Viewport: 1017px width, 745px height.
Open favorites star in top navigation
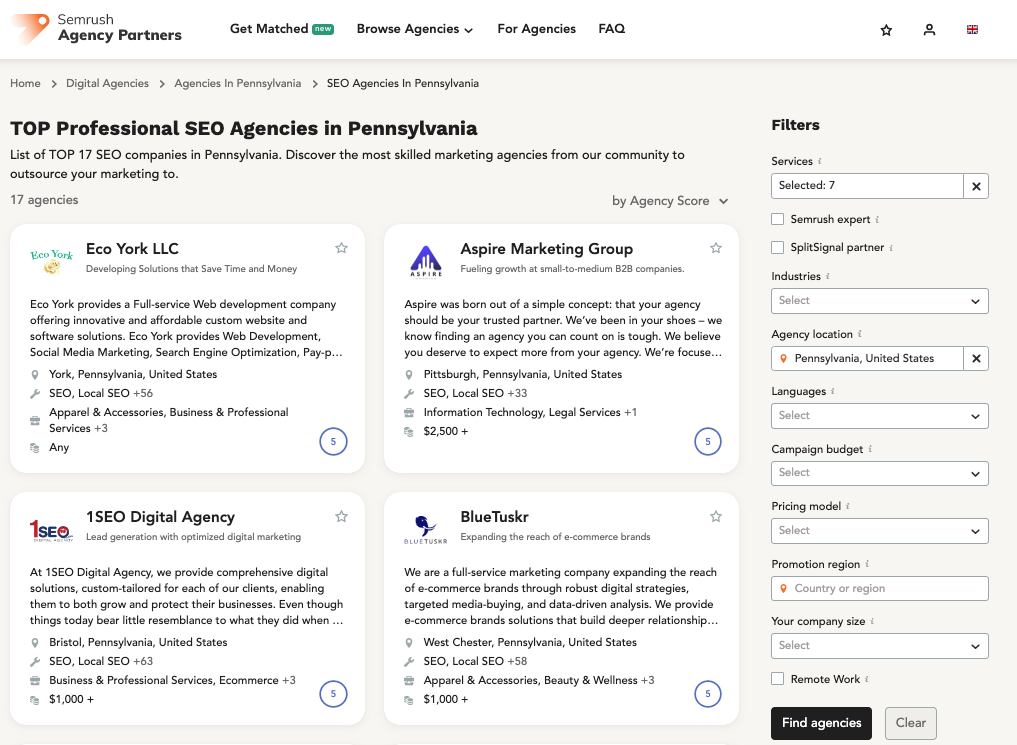coord(886,30)
